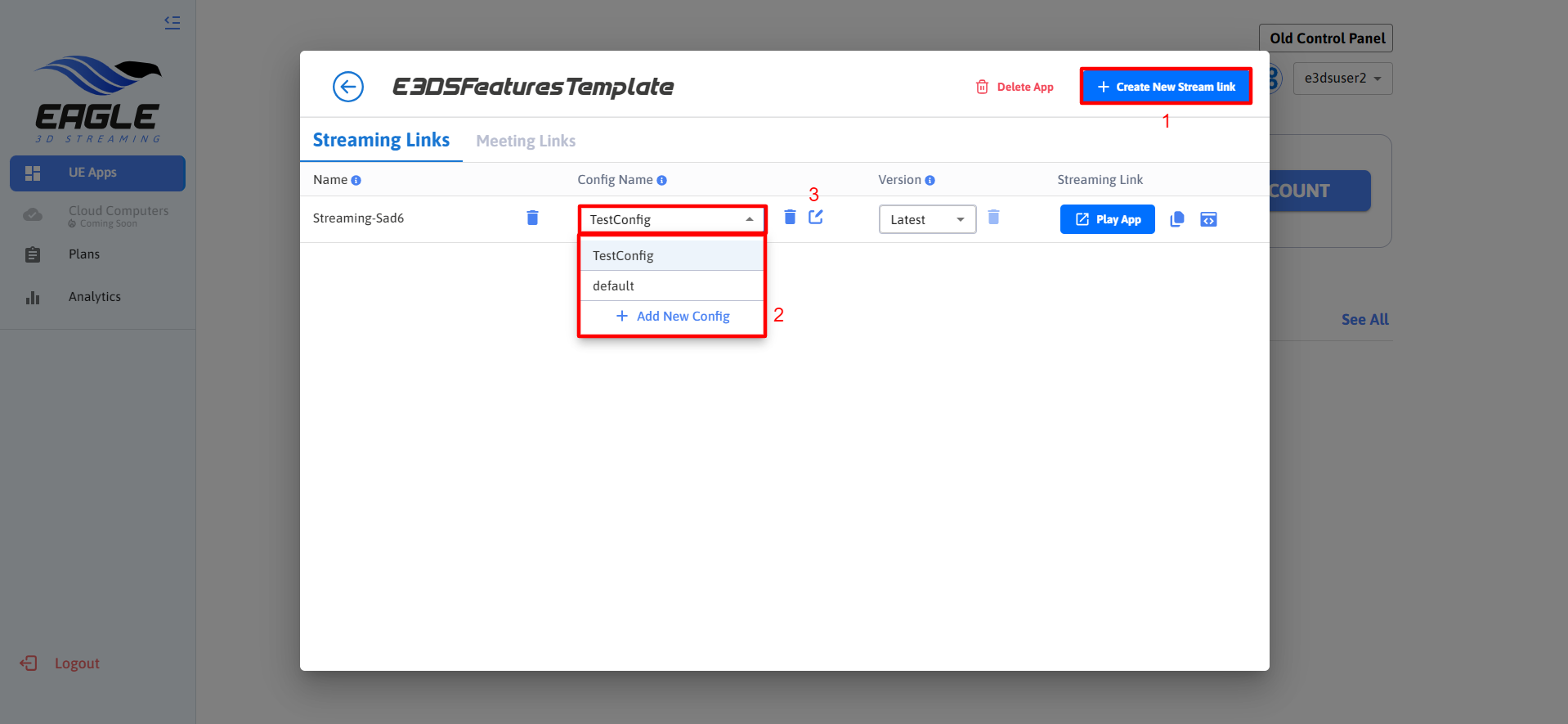Image resolution: width=1568 pixels, height=724 pixels.
Task: Click trash icon next to Version dropdown
Action: click(993, 217)
